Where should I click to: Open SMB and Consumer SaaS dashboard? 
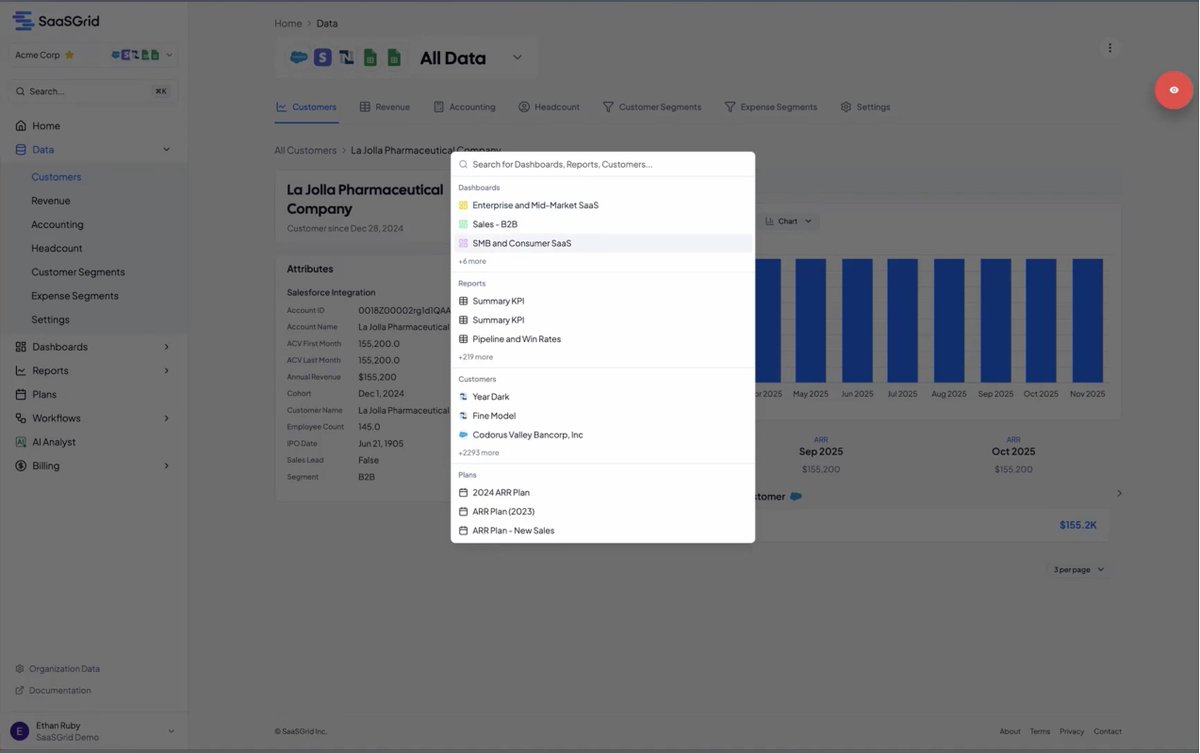coord(603,243)
